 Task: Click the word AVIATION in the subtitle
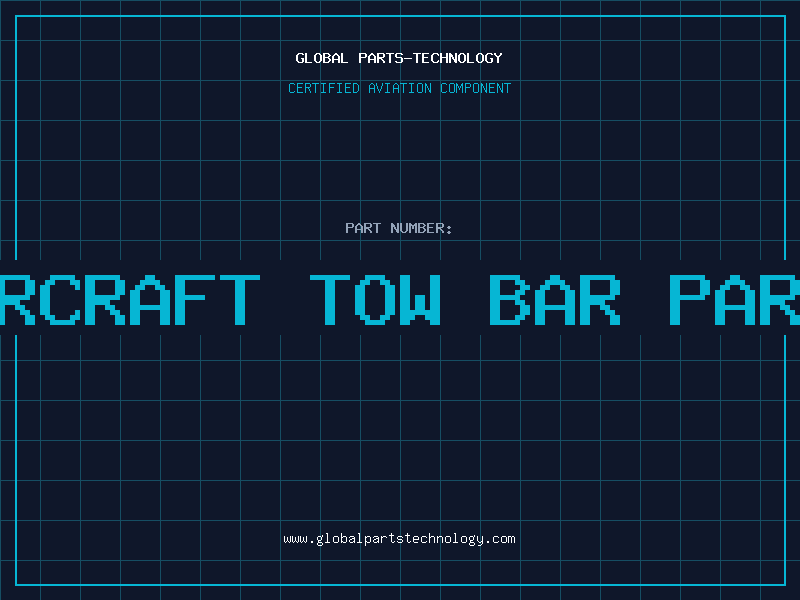pos(400,88)
